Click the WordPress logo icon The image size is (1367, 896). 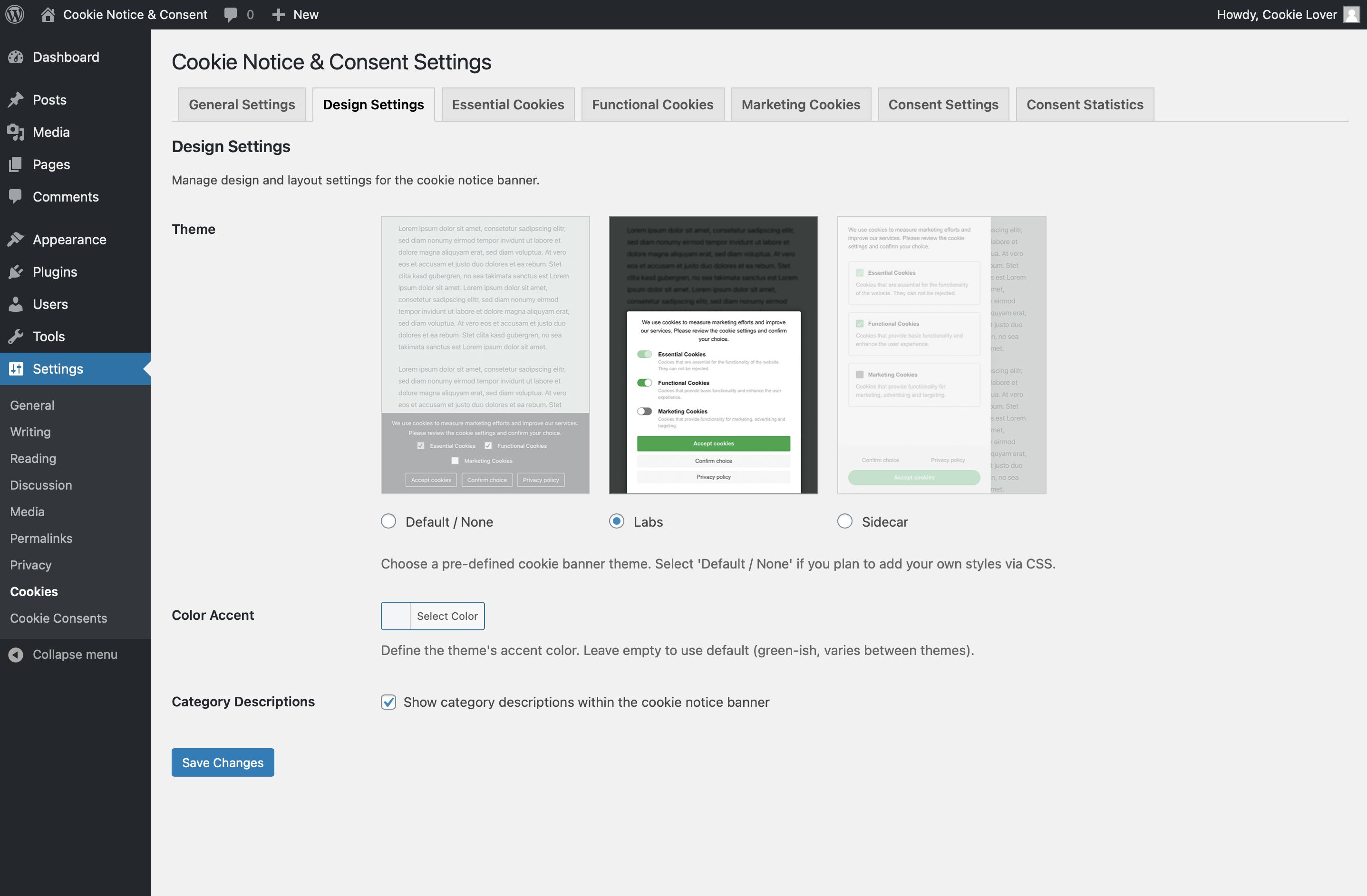pos(15,14)
